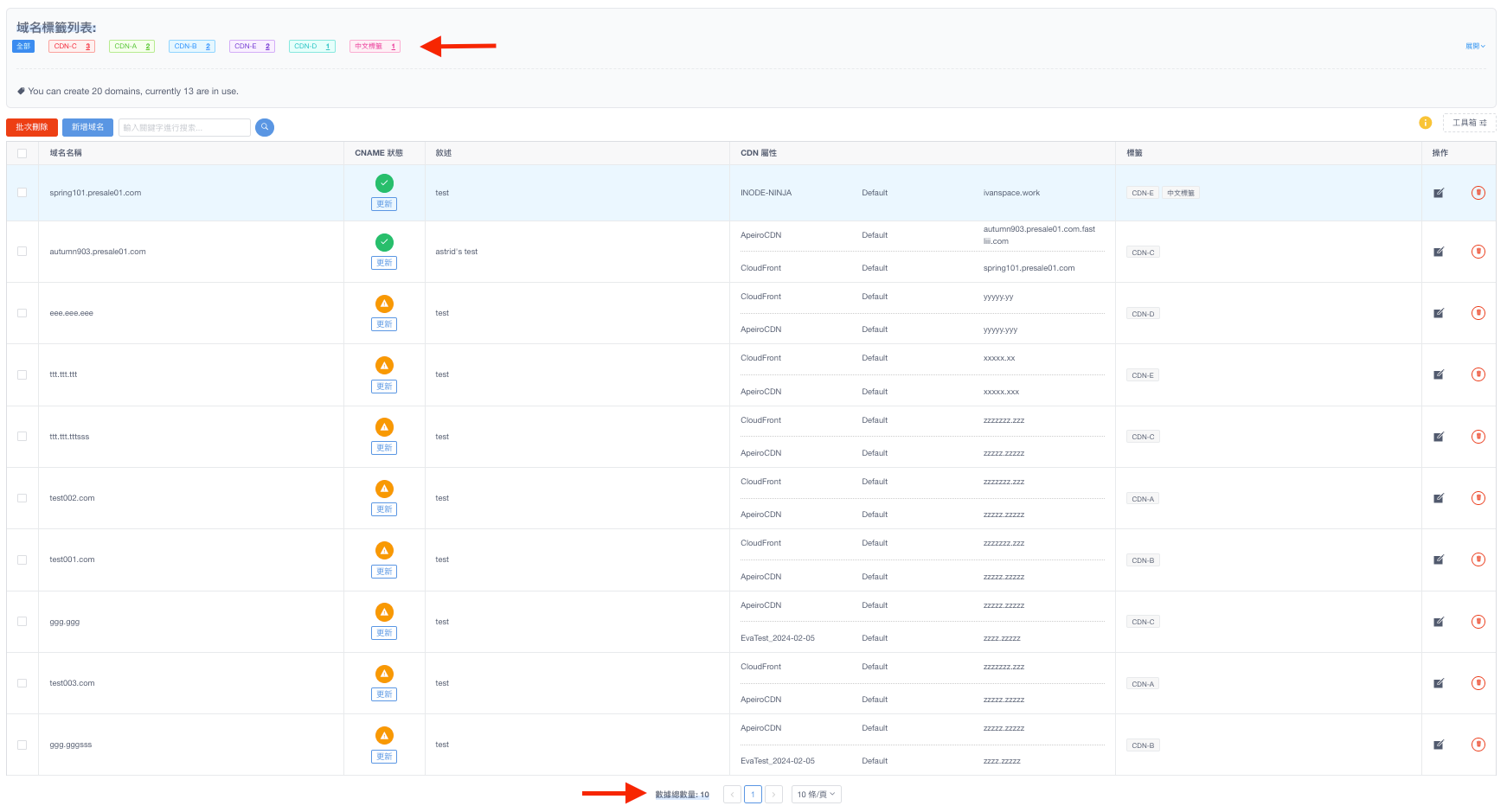Click the blue magnifier search icon
1507x812 pixels.
(265, 127)
